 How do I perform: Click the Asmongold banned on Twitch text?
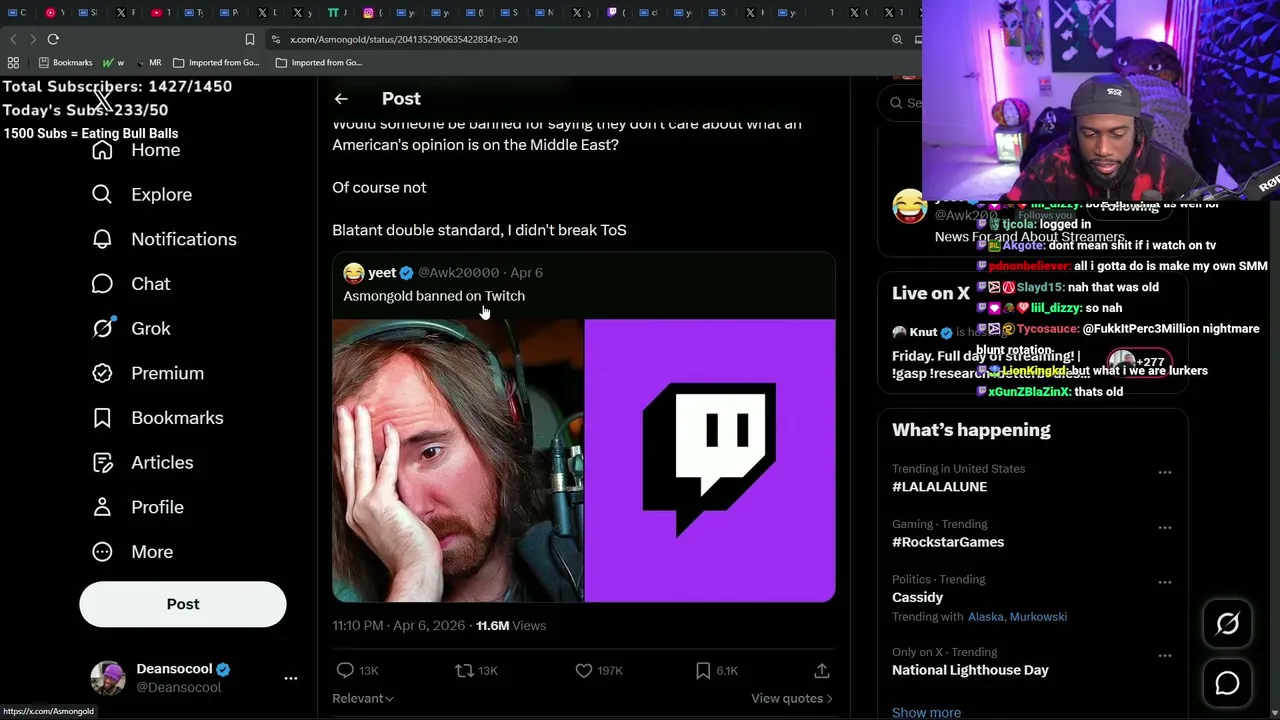tap(434, 296)
